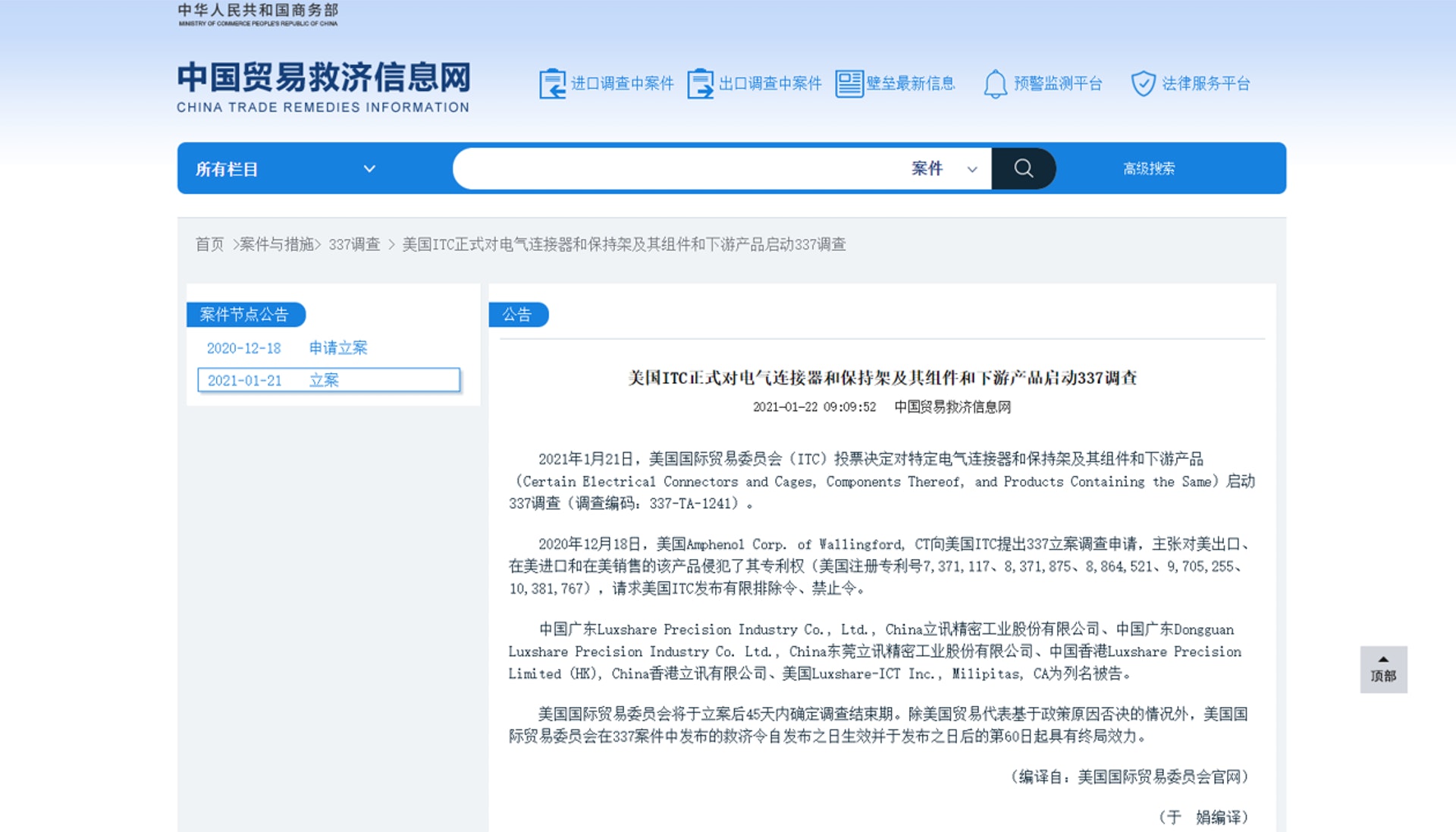Go to 案件与措施 in the breadcrumb

tap(277, 244)
